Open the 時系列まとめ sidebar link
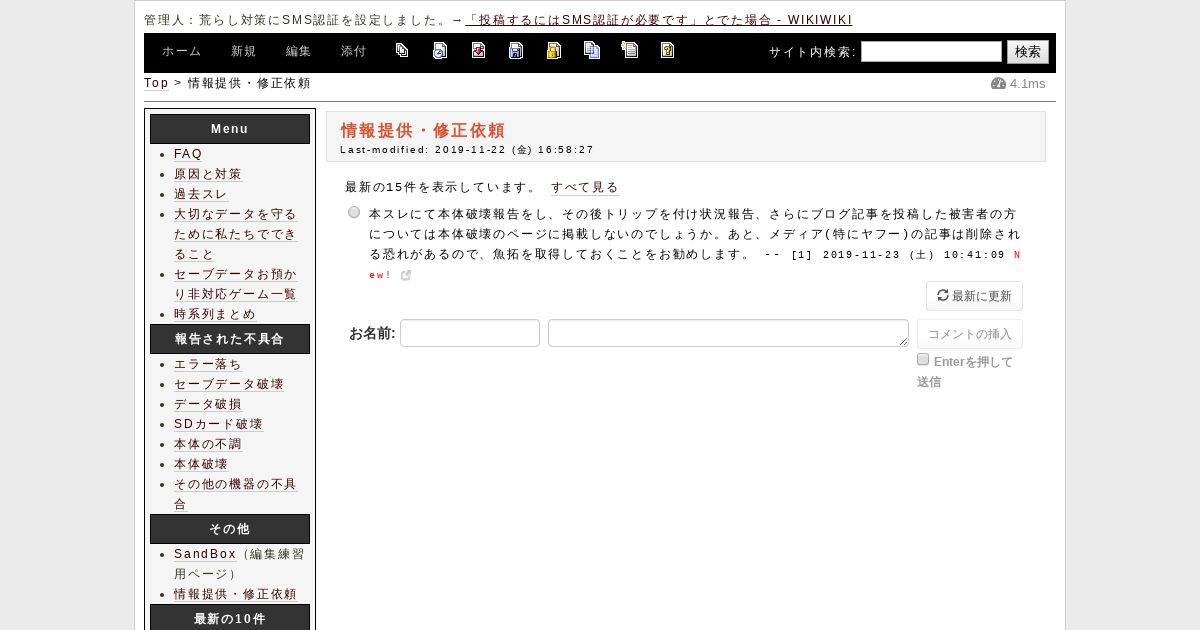Image resolution: width=1200 pixels, height=630 pixels. pyautogui.click(x=215, y=314)
